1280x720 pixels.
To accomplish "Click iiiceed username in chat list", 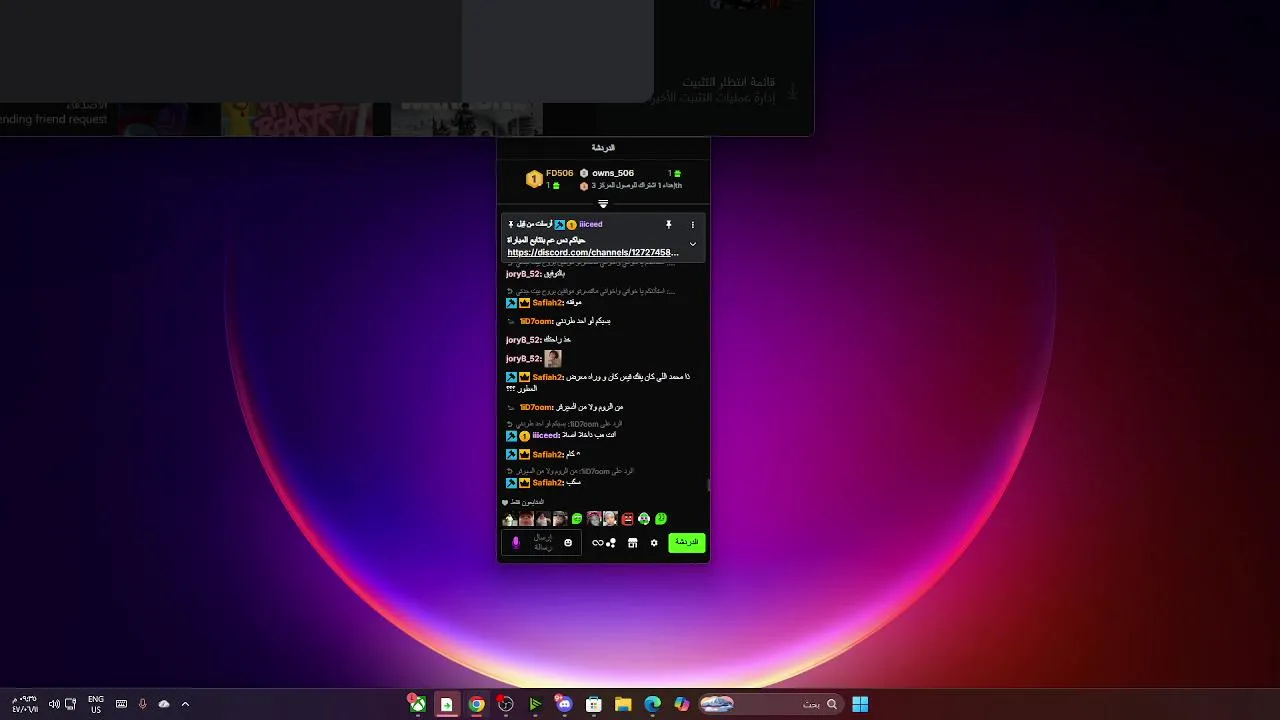I will coord(545,436).
